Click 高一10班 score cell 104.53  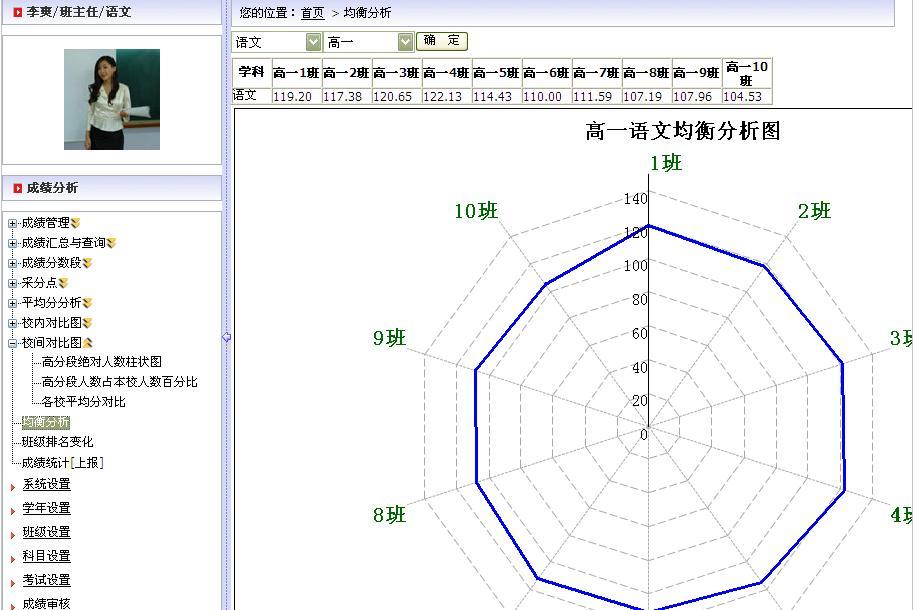tap(747, 97)
